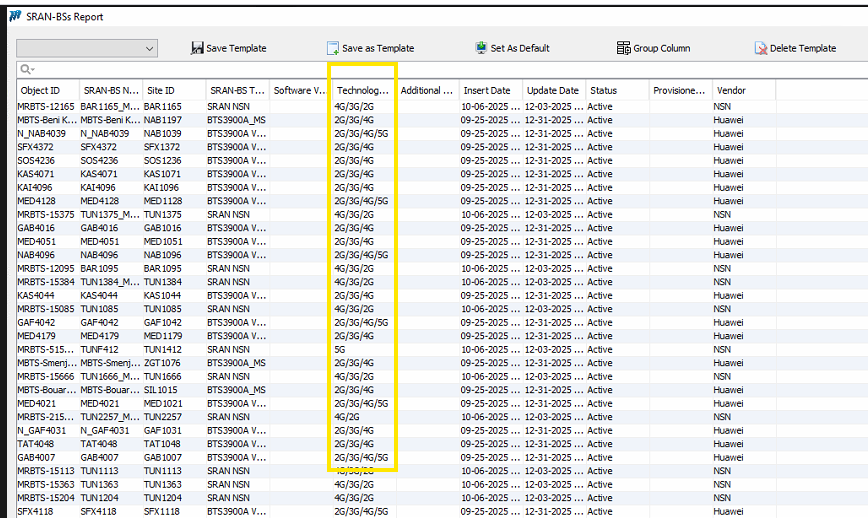Click the Technology column header
The height and width of the screenshot is (518, 868).
tap(362, 90)
